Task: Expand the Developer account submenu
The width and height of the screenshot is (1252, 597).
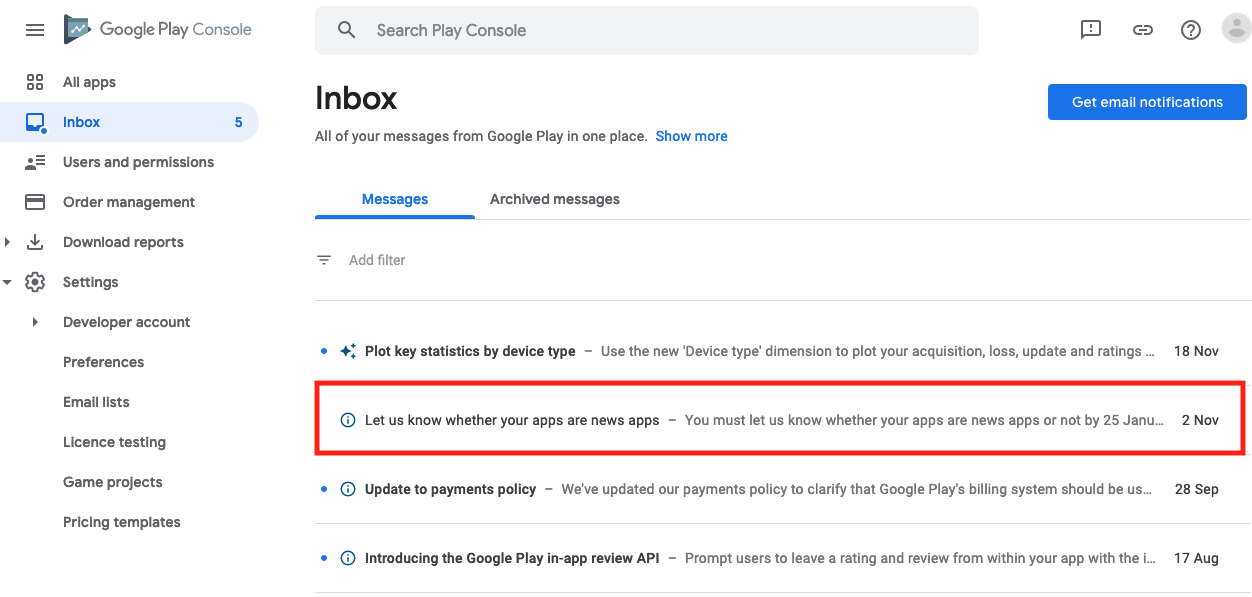Action: (x=35, y=322)
